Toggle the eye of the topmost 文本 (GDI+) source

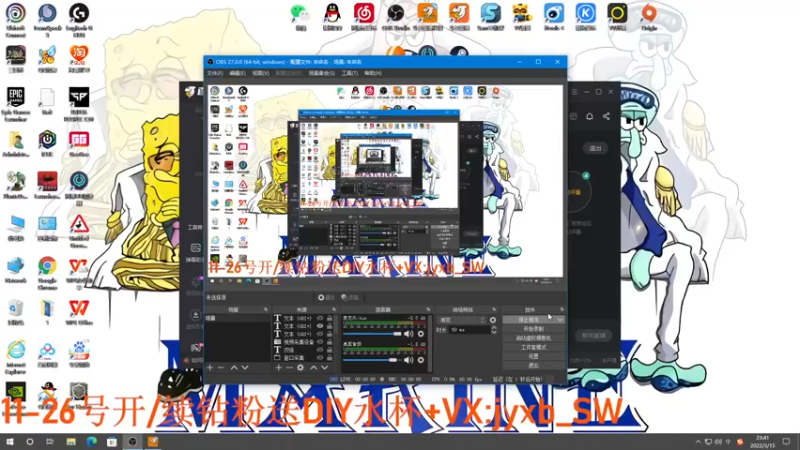(x=320, y=318)
